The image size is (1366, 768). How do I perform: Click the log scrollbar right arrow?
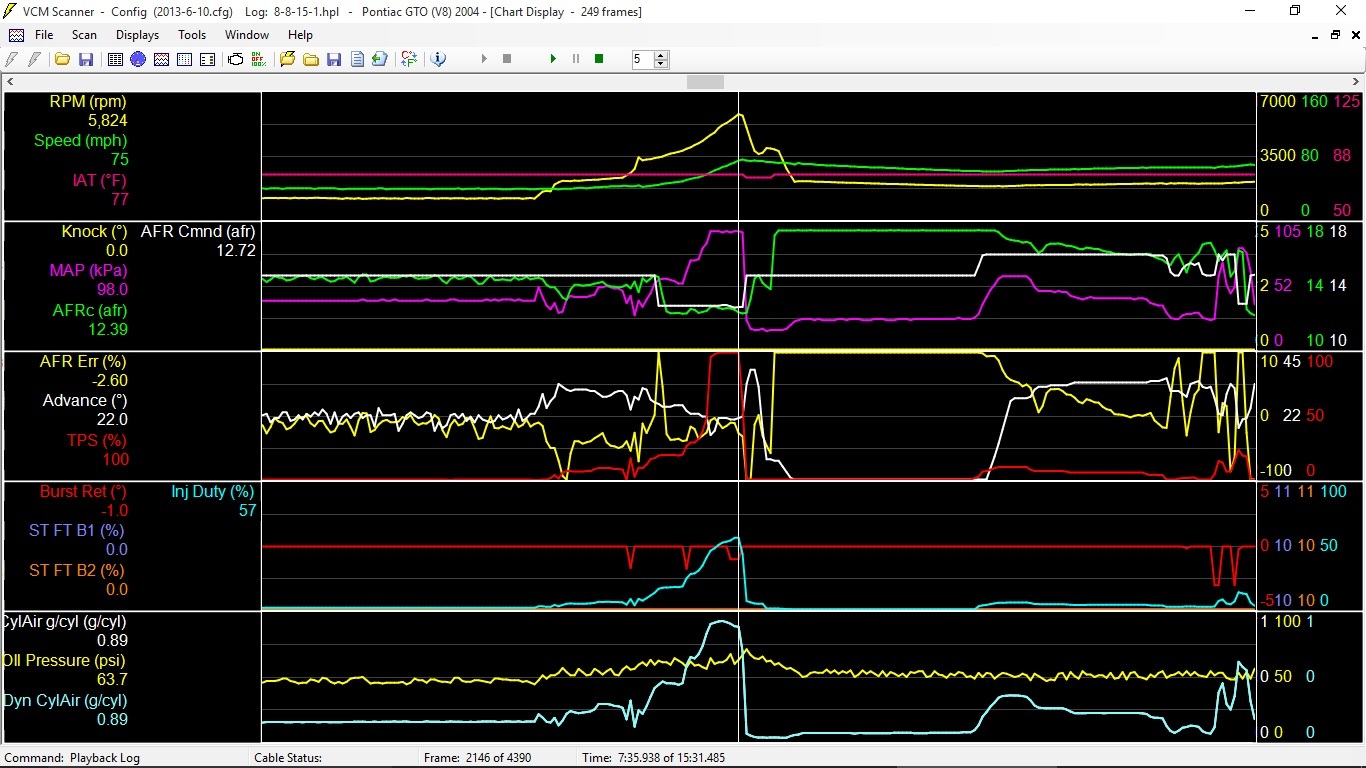click(x=1356, y=82)
